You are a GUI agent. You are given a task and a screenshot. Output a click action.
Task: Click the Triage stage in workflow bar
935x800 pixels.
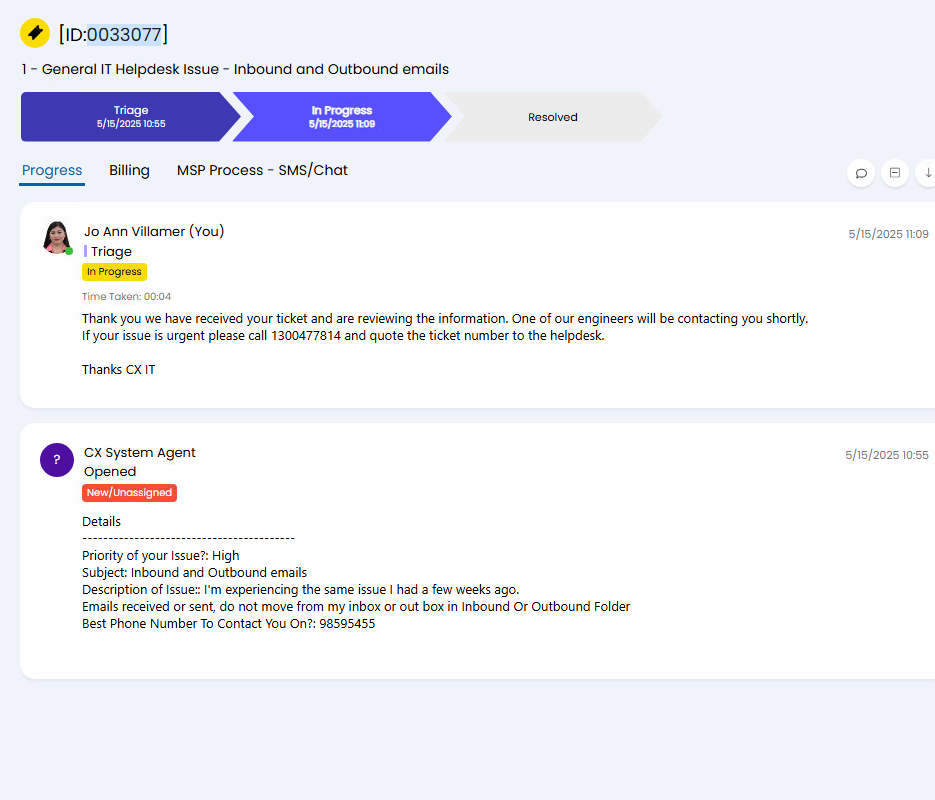point(131,117)
